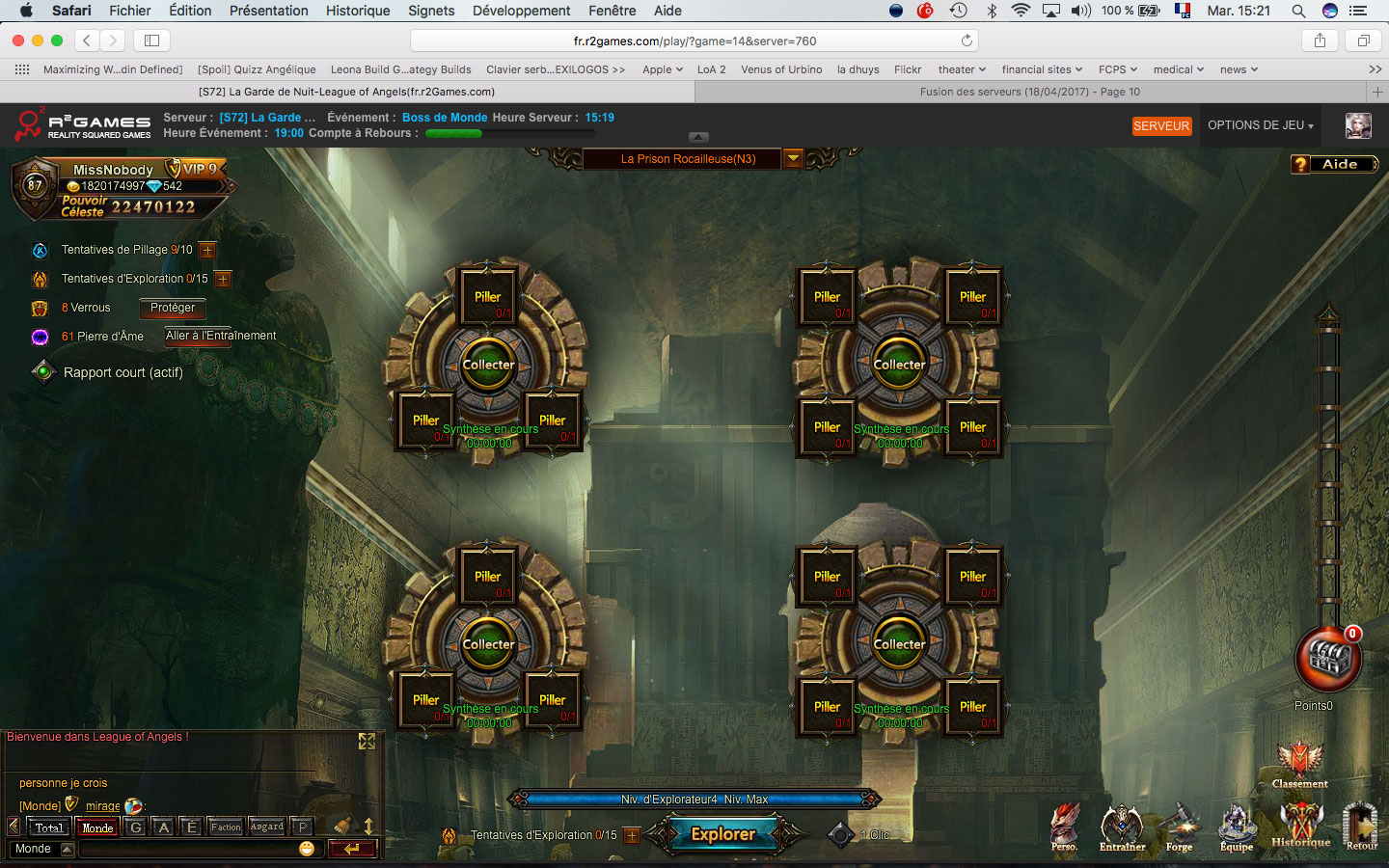This screenshot has width=1389, height=868.
Task: Open the La Prison Rocailleuse map dropdown
Action: pyautogui.click(x=793, y=159)
